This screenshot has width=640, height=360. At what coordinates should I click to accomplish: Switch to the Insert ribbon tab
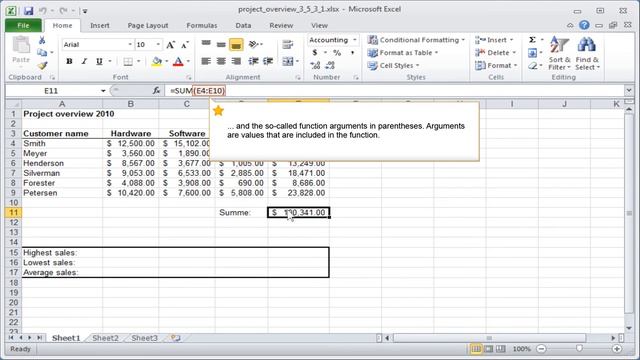100,25
